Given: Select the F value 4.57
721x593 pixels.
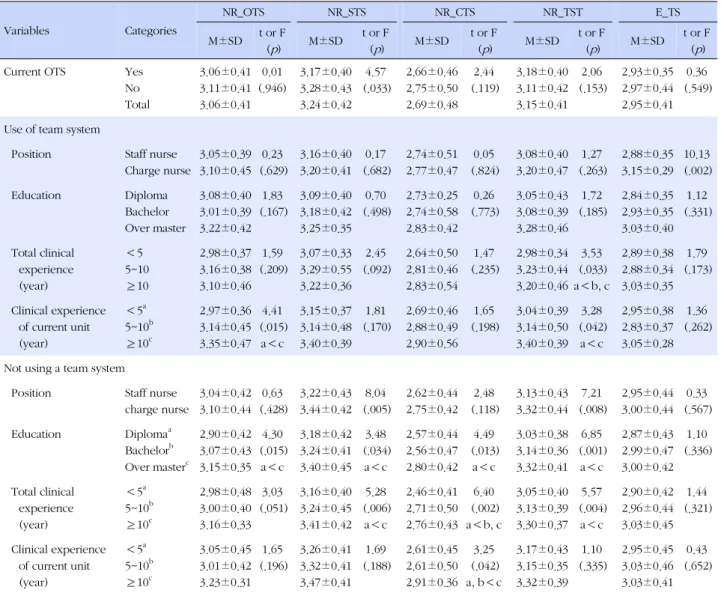Looking at the screenshot, I should pos(375,72).
